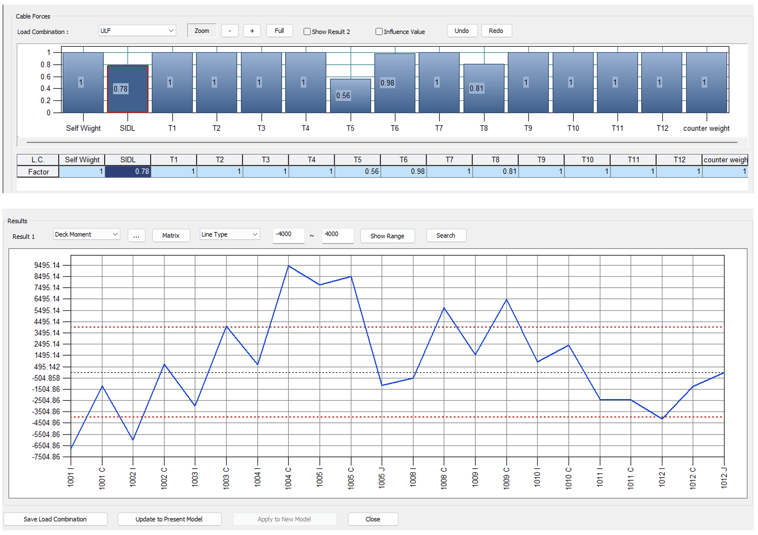Viewport: 758px width, 535px height.
Task: Click the T5 factor cell with 0.56
Action: [x=357, y=172]
